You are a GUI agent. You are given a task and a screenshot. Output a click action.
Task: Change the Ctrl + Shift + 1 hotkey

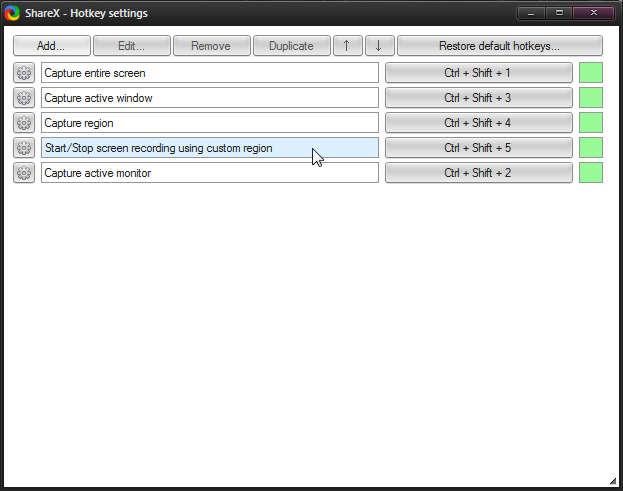pyautogui.click(x=478, y=73)
